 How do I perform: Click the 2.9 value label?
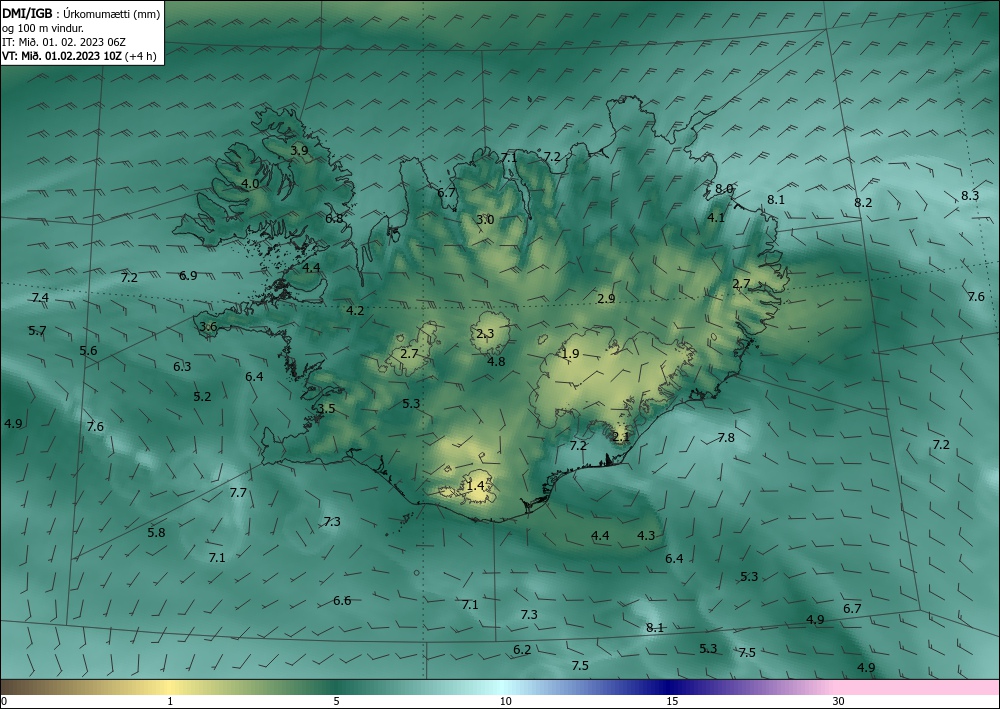pos(606,298)
